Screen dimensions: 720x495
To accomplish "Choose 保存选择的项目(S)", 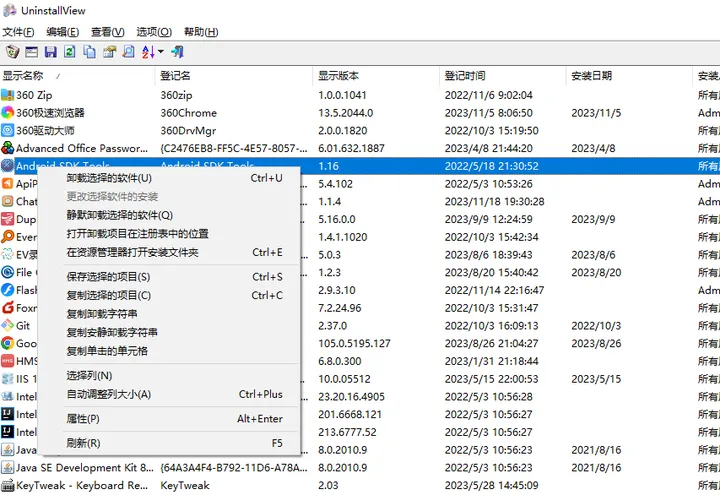I will point(169,277).
